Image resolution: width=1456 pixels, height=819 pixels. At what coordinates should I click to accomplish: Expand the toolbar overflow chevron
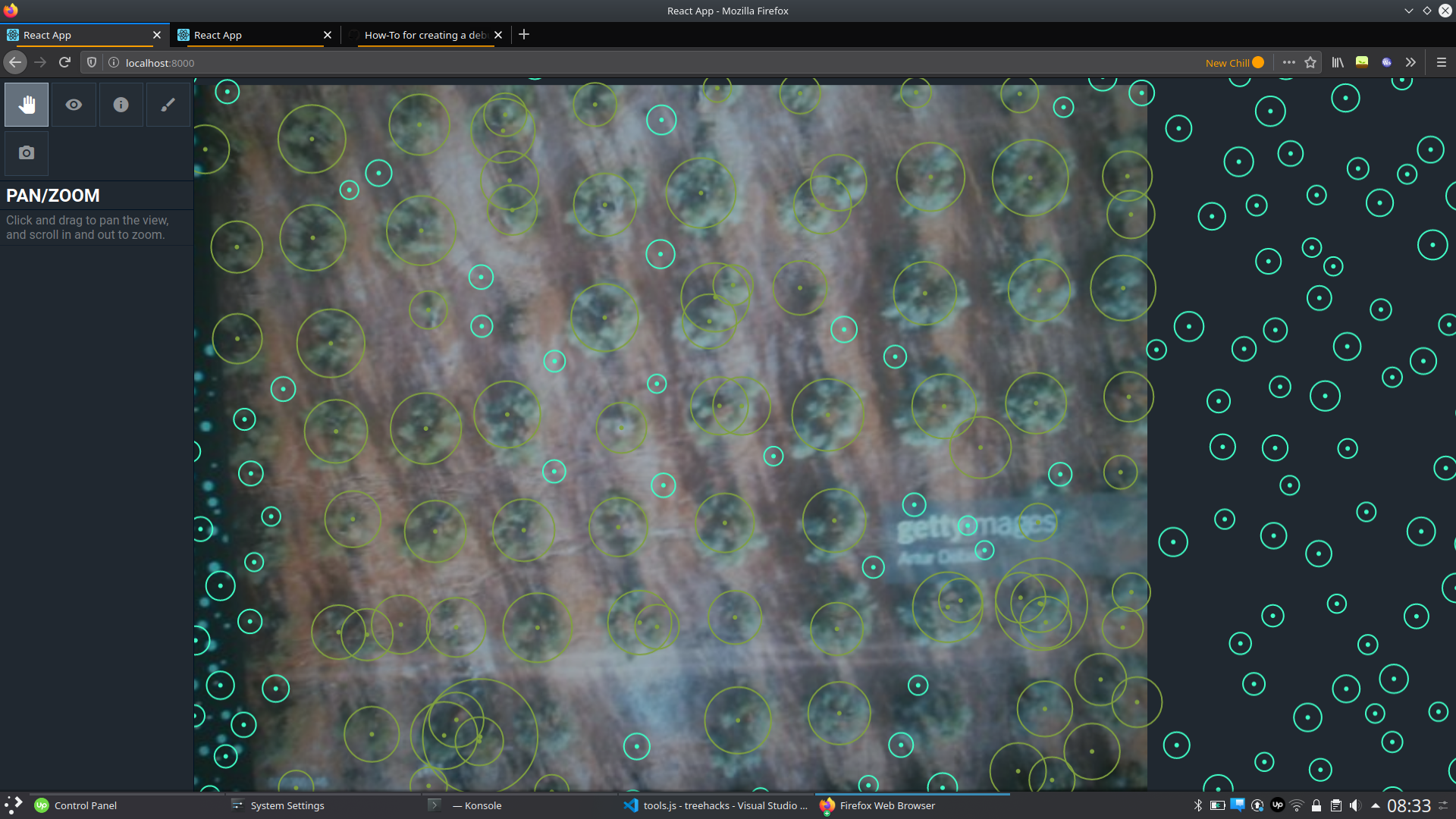pyautogui.click(x=1410, y=63)
